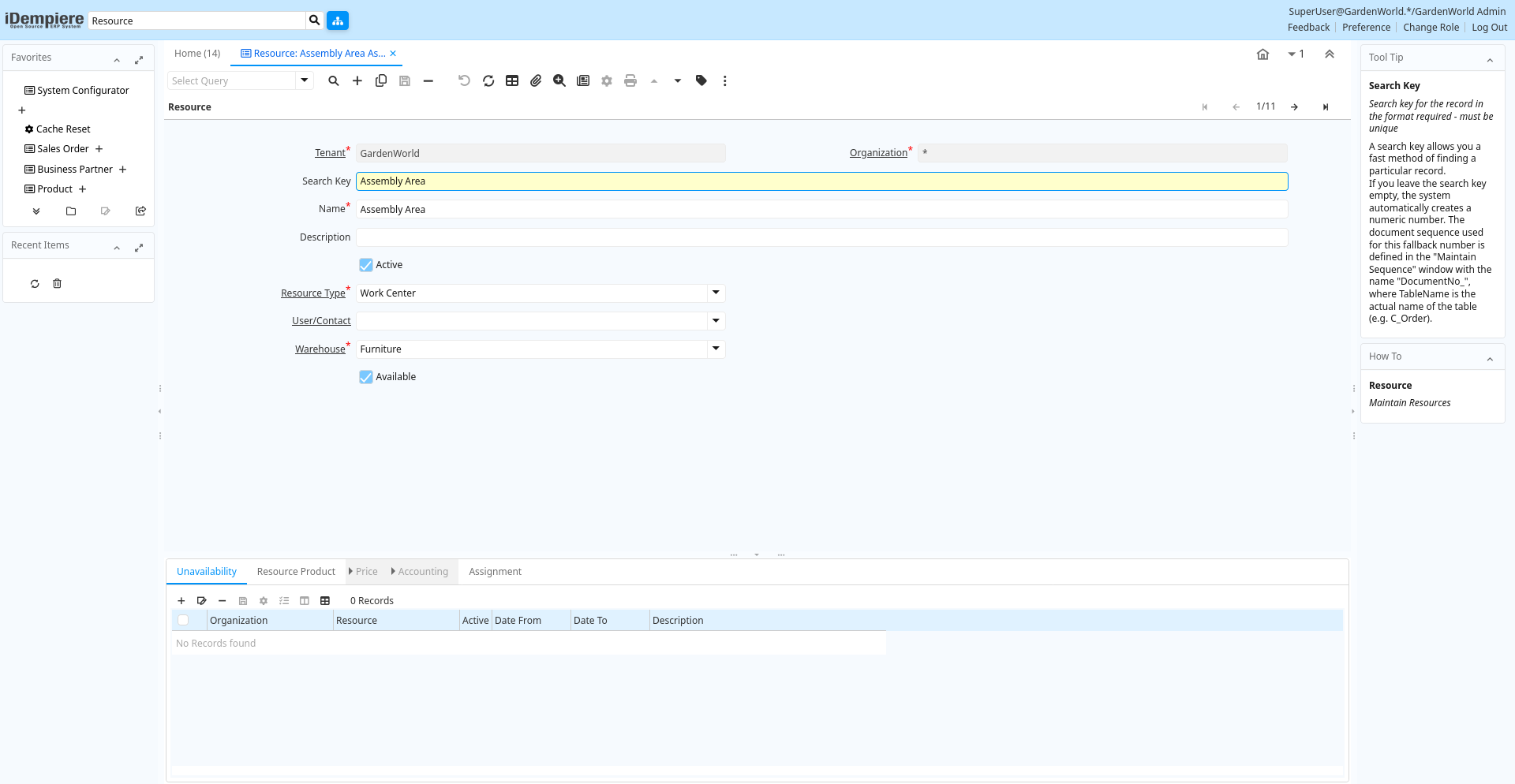Click the New Record plus icon in toolbar
Viewport: 1515px width, 784px height.
357,81
